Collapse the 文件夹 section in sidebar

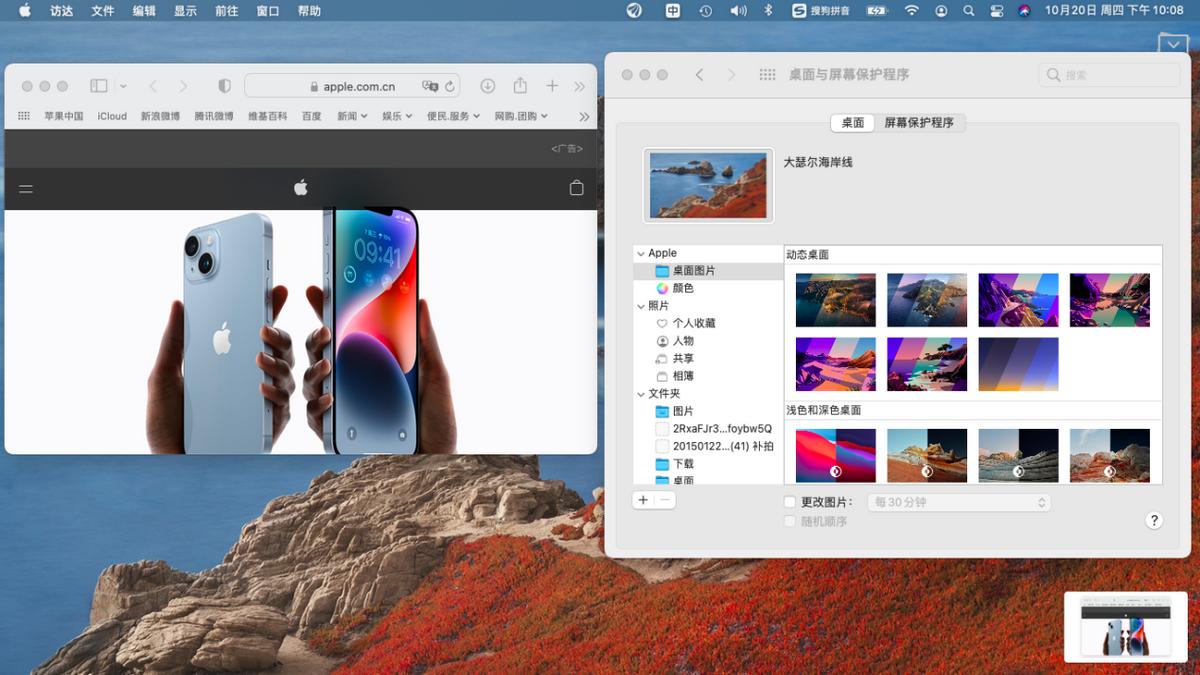point(641,393)
